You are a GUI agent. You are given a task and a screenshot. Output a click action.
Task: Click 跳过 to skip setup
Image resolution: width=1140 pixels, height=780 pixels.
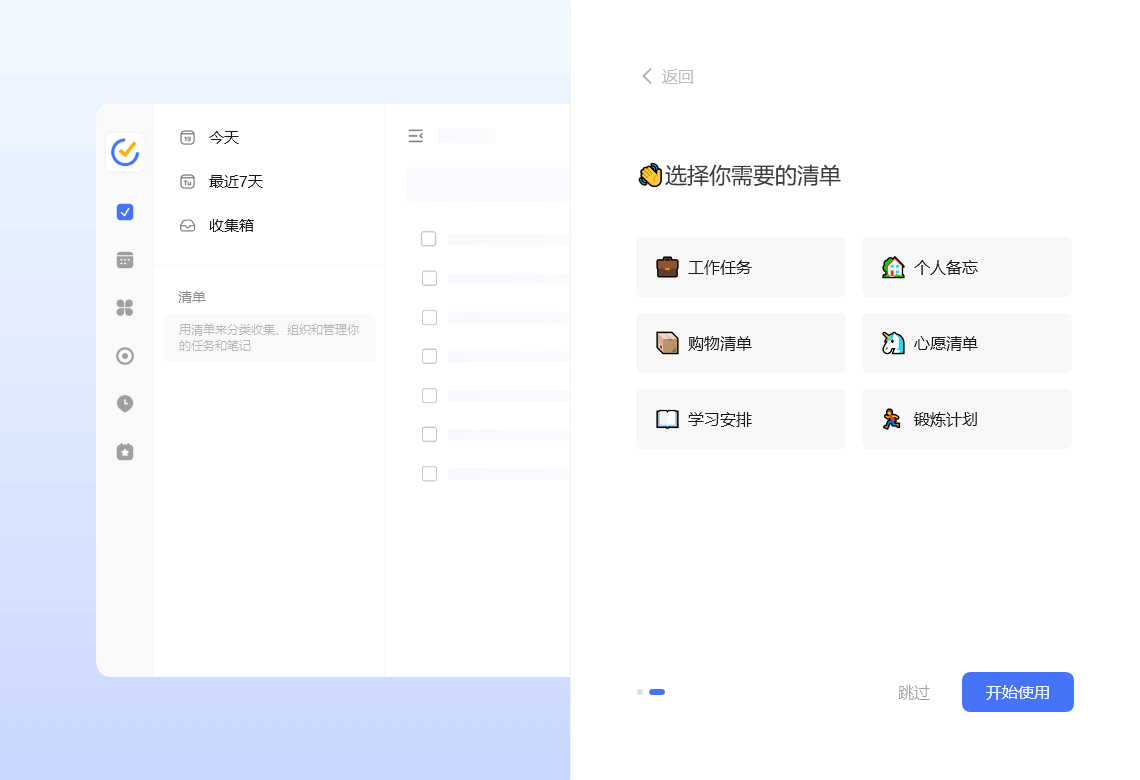coord(914,693)
